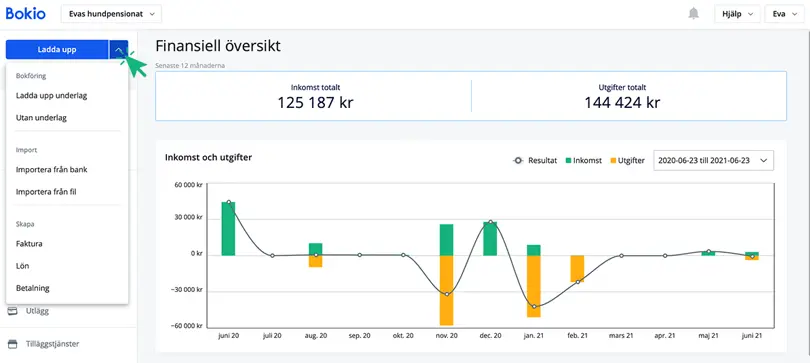The height and width of the screenshot is (363, 810).
Task: Collapse the Ladda upp arrow menu
Action: [119, 50]
